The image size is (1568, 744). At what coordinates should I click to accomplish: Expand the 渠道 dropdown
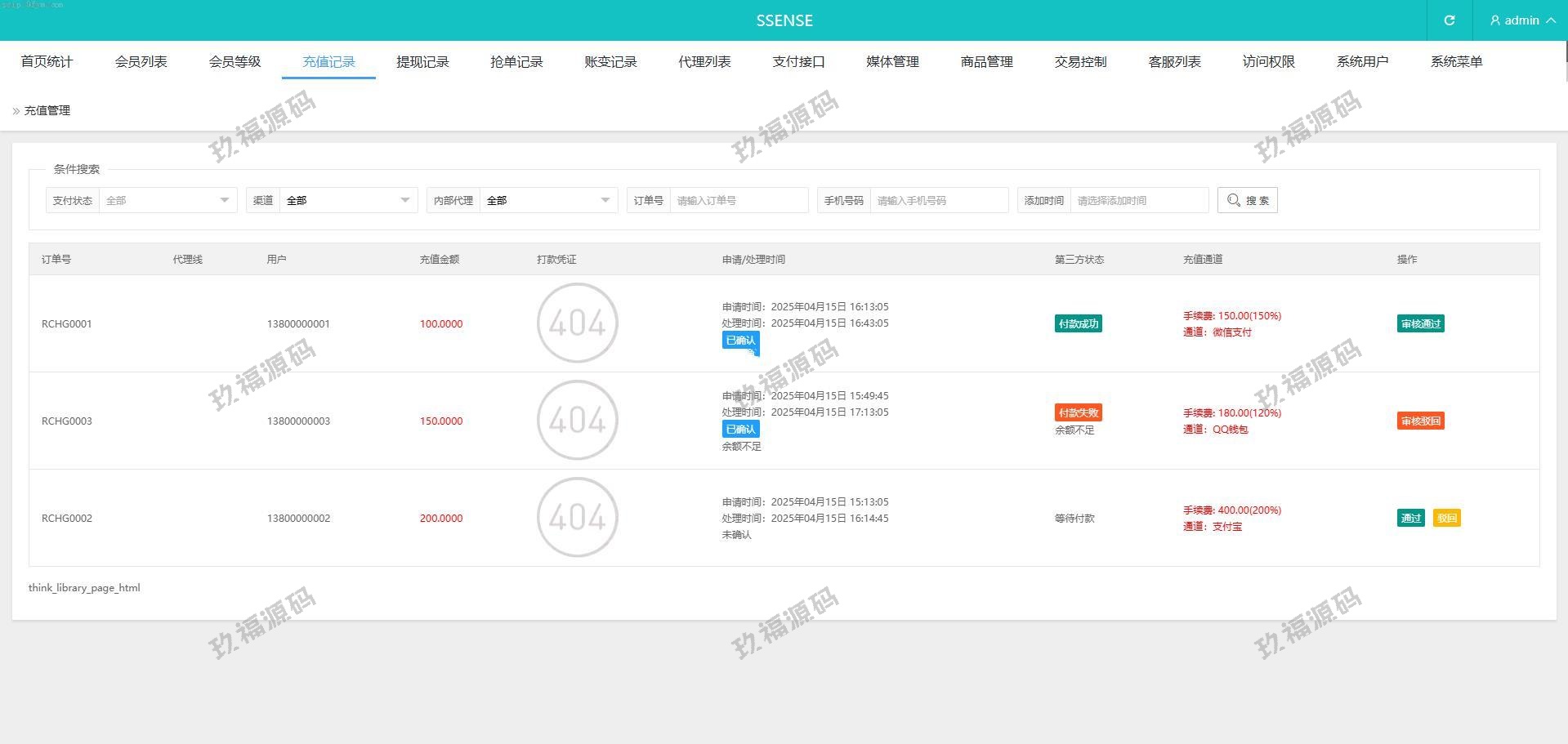pos(348,200)
